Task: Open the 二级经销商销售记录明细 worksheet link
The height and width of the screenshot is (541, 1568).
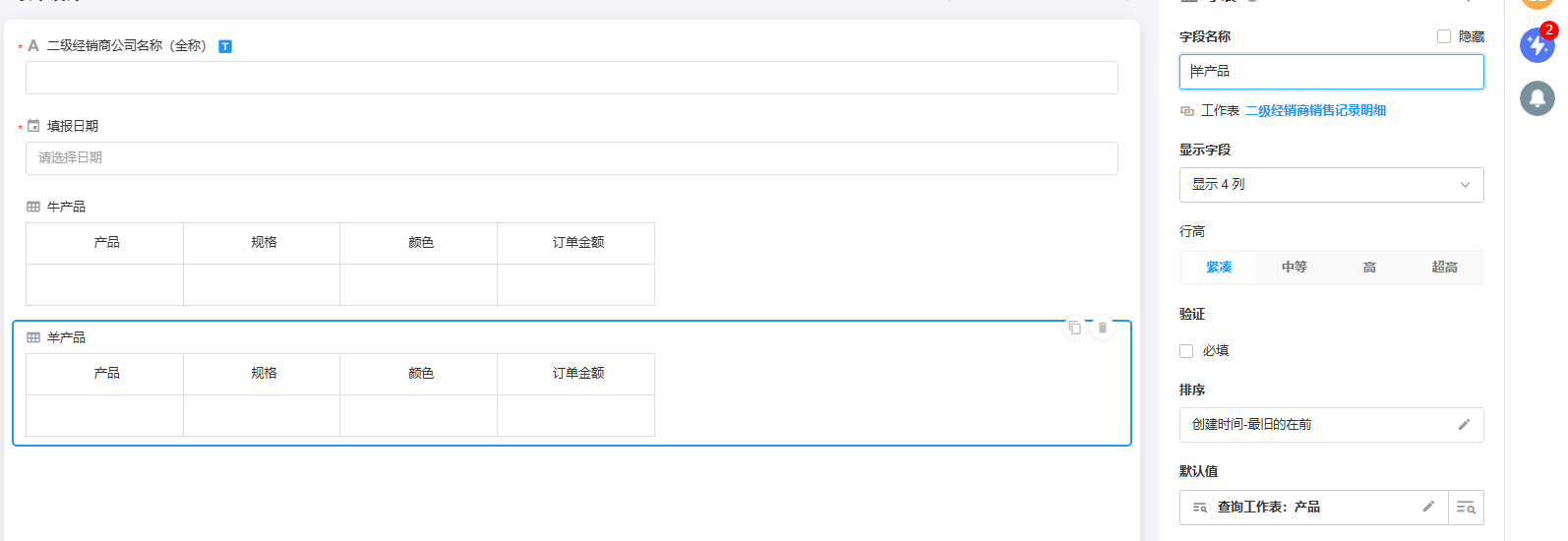Action: 1315,111
